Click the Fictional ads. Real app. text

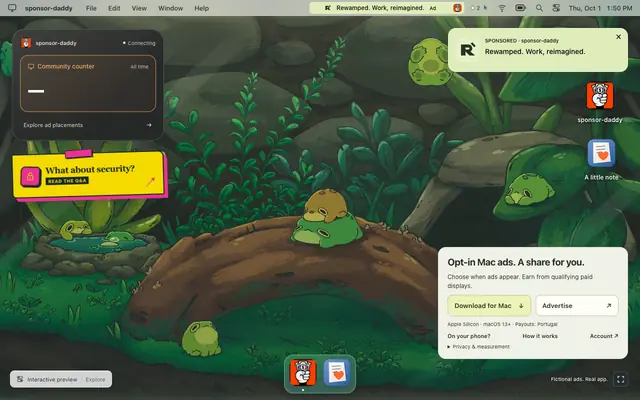[x=579, y=379]
